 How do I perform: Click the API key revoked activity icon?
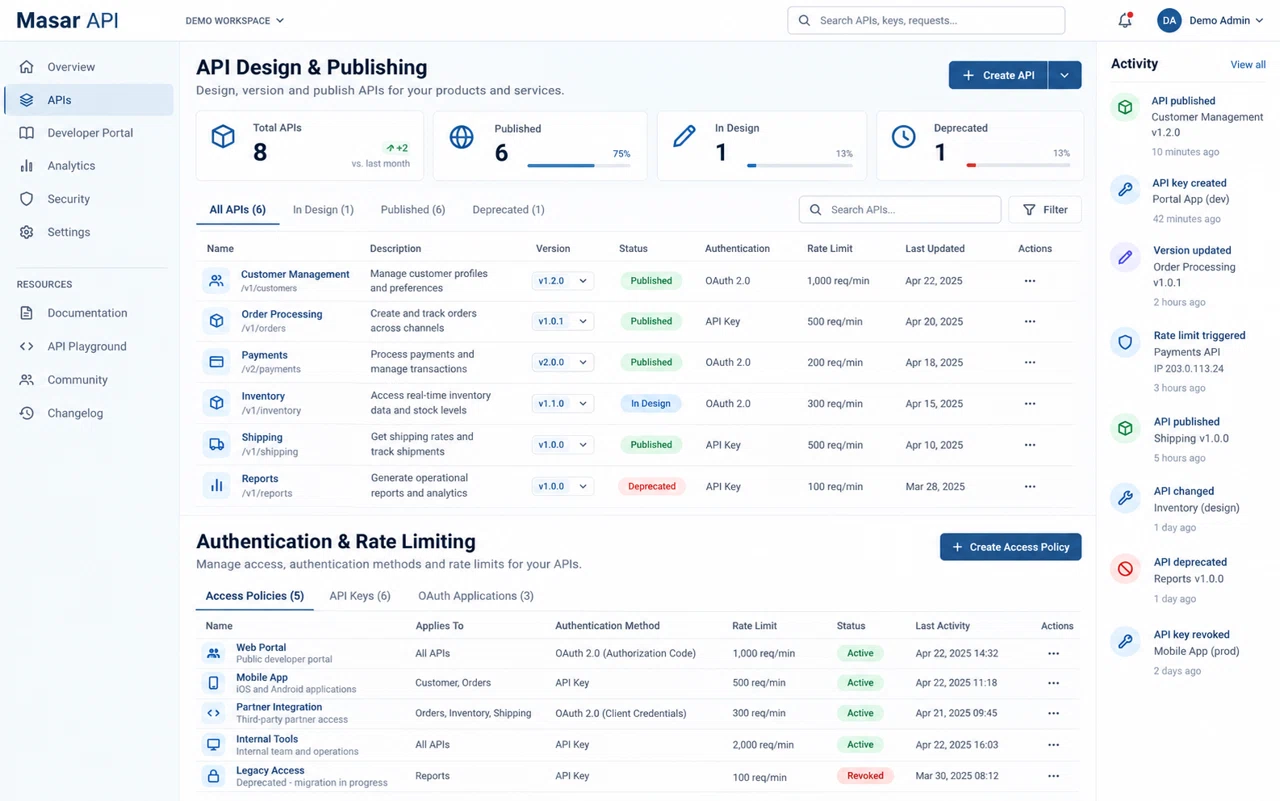click(1126, 642)
